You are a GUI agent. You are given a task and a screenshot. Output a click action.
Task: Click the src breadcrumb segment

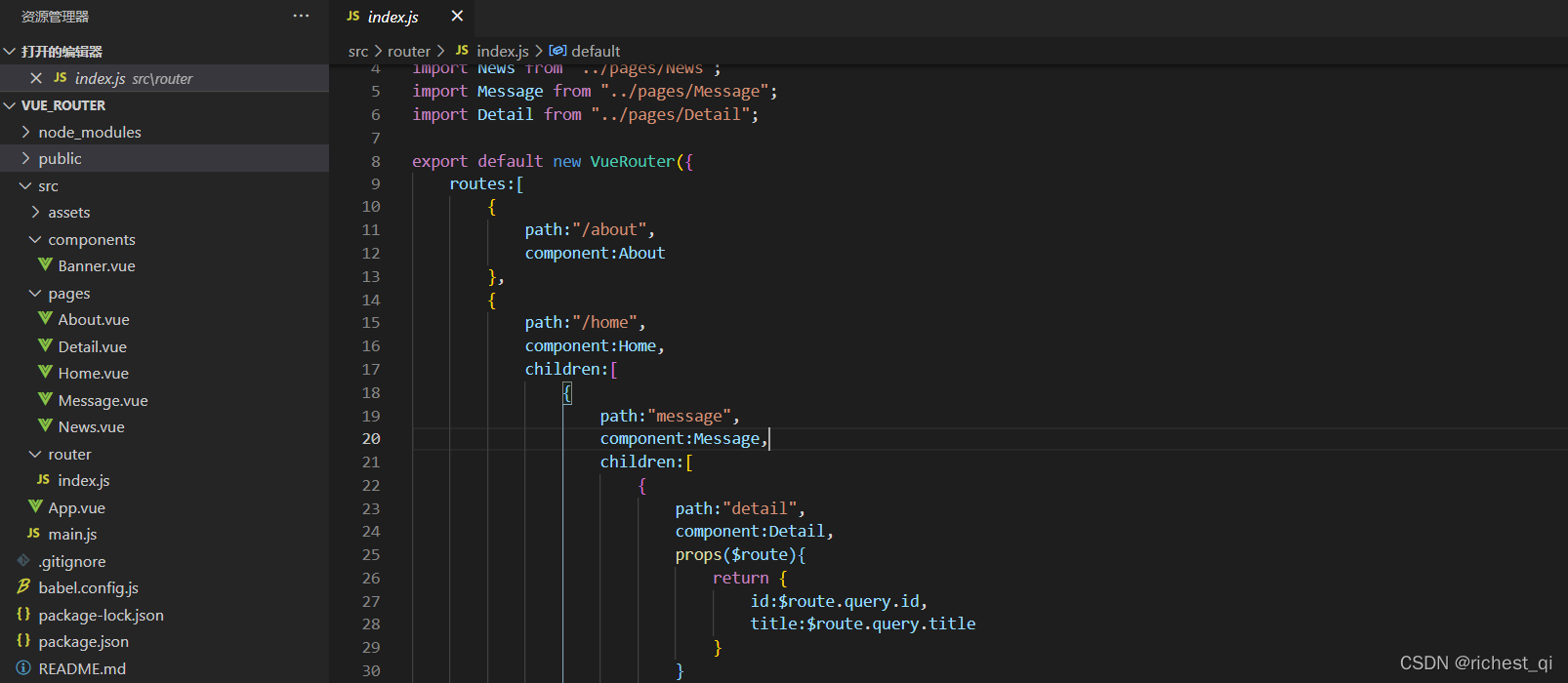(x=358, y=51)
